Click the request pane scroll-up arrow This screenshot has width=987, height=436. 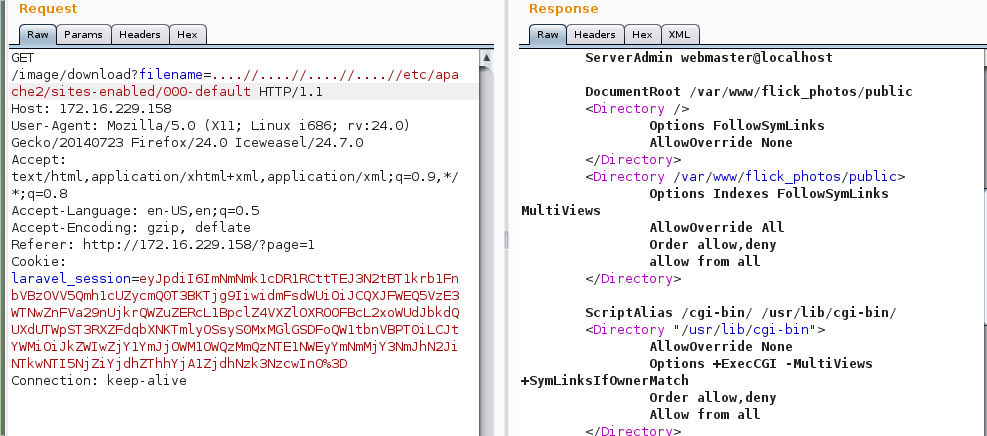click(x=486, y=58)
